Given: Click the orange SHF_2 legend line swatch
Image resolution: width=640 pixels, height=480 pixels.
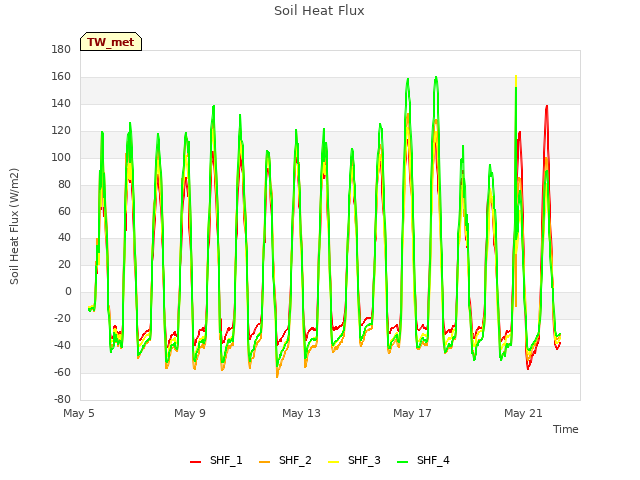Looking at the screenshot, I should click(264, 462).
